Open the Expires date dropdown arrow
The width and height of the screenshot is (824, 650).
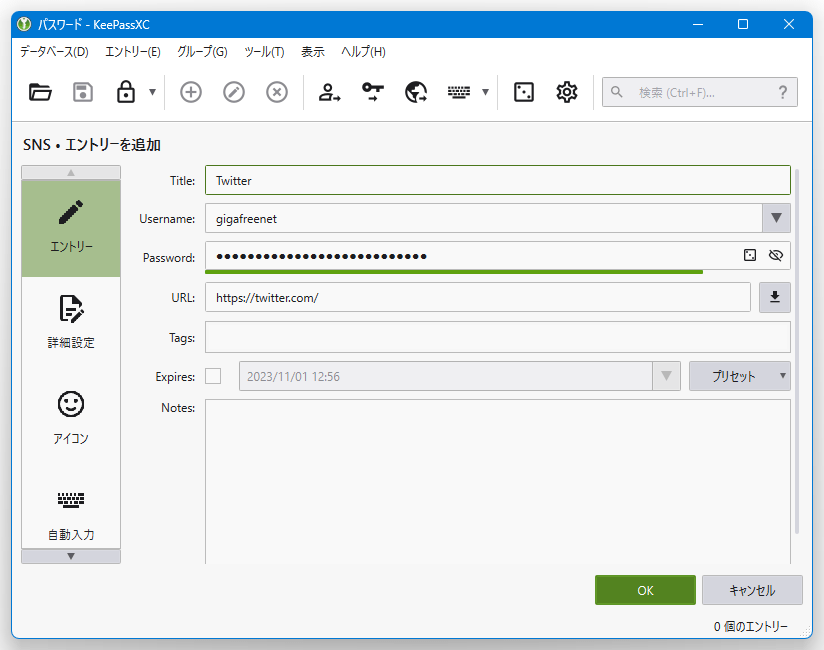(666, 376)
